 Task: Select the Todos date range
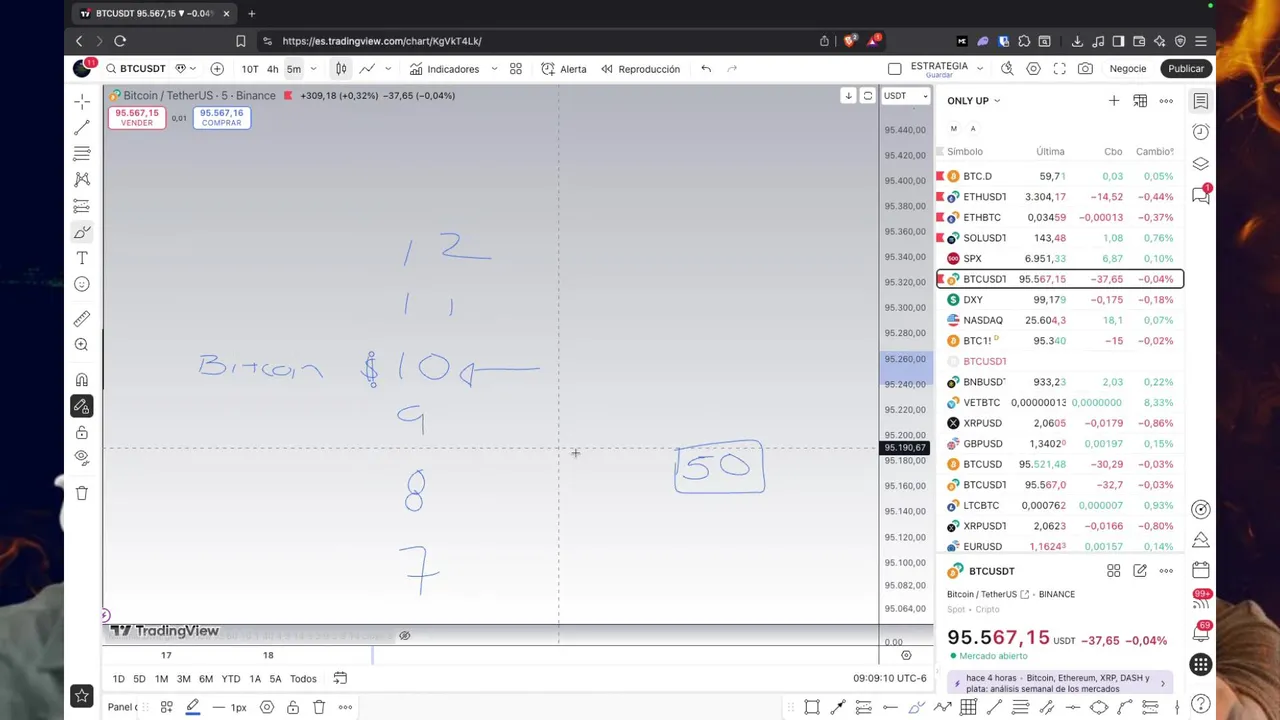click(x=303, y=679)
